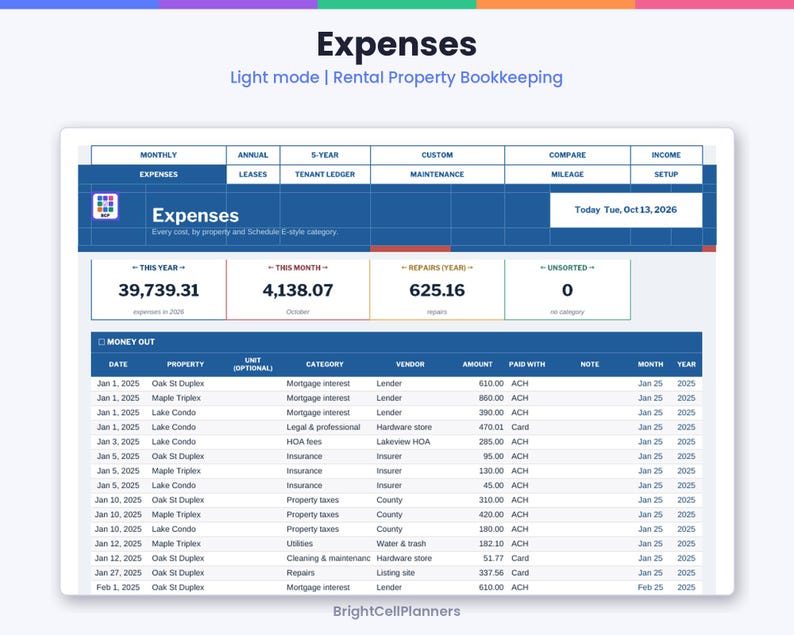Screen dimensions: 794x635
Task: Select the 470.01 amount cell
Action: click(x=479, y=427)
